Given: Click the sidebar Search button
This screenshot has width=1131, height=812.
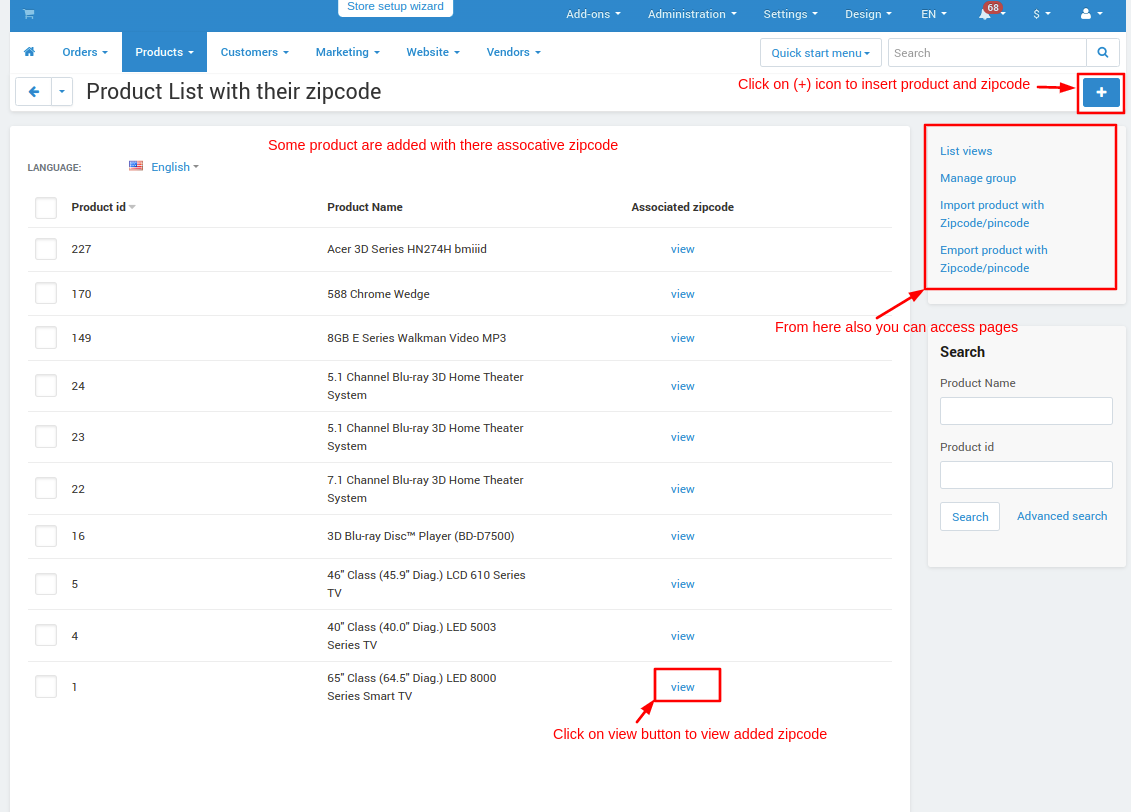Looking at the screenshot, I should pyautogui.click(x=969, y=516).
